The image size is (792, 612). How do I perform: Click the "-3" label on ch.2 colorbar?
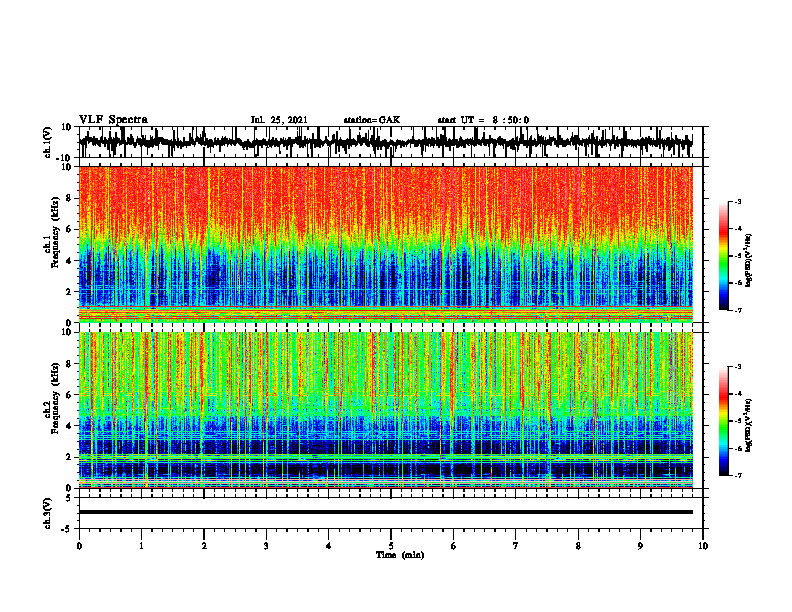[x=738, y=367]
